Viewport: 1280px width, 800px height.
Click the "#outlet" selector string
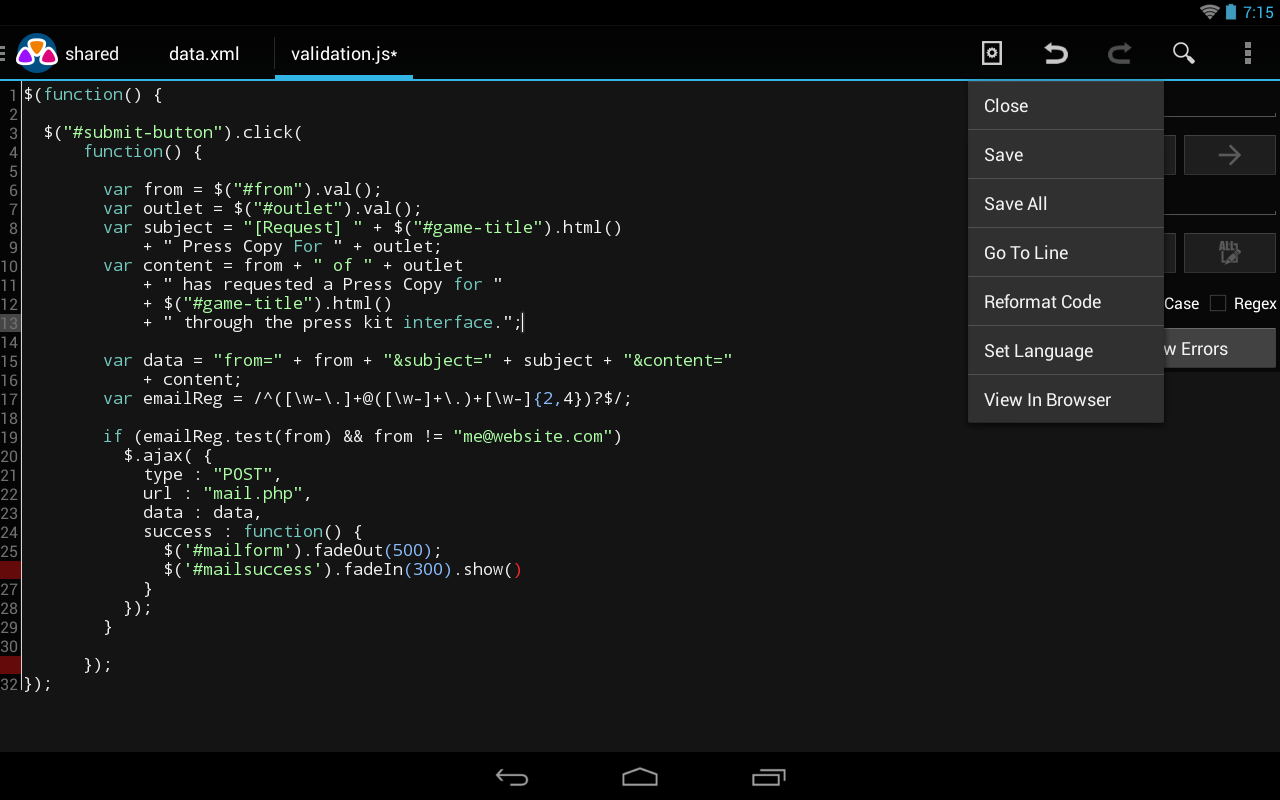(297, 208)
